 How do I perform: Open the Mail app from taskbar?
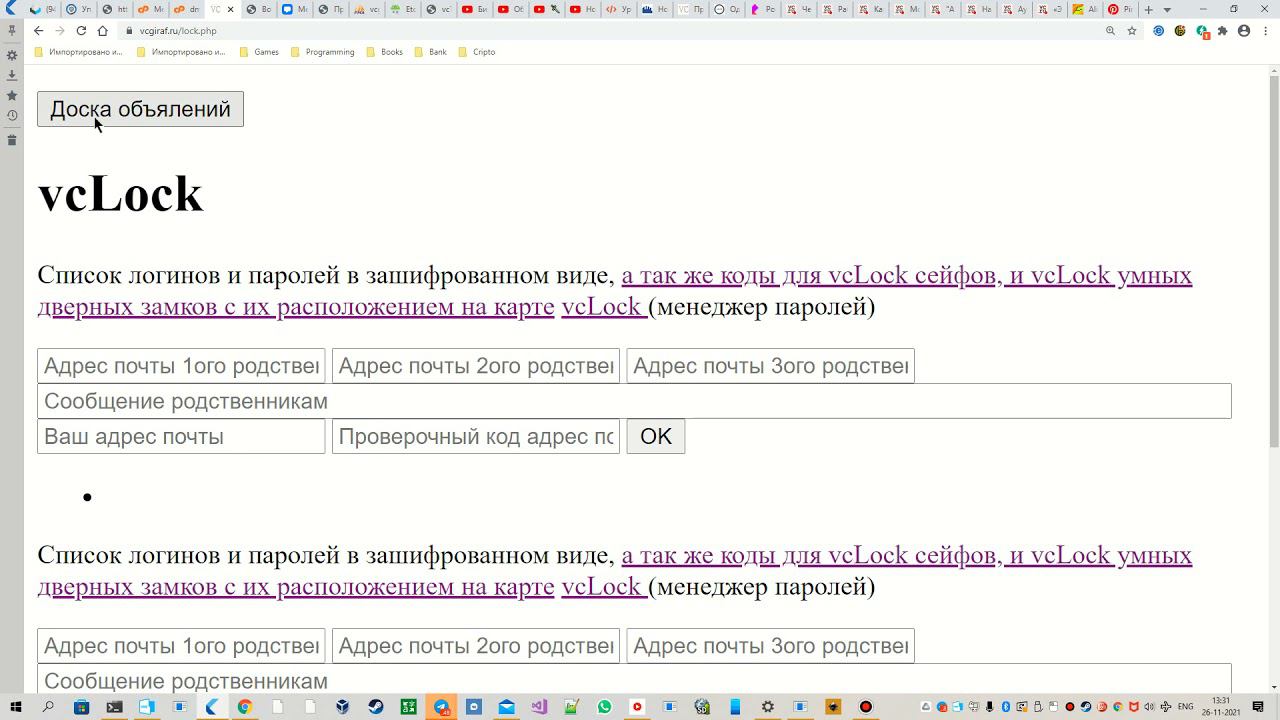click(x=506, y=707)
